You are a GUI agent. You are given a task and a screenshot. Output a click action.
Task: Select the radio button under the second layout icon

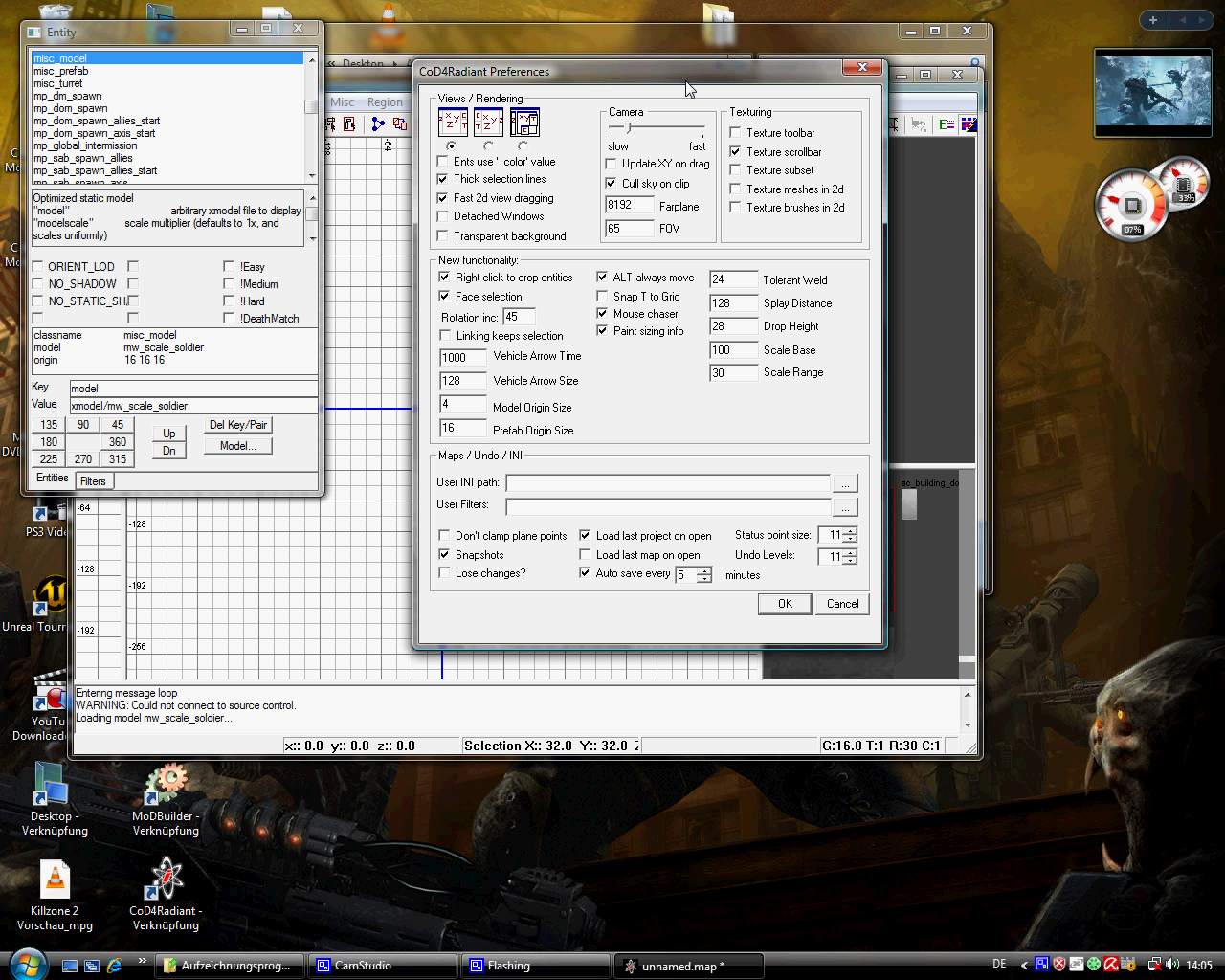point(488,146)
